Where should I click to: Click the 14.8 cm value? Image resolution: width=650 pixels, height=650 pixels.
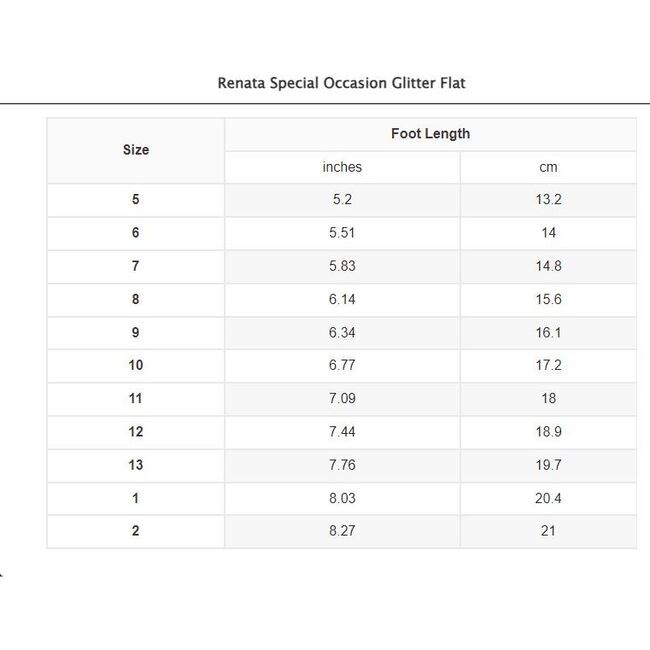click(x=548, y=266)
